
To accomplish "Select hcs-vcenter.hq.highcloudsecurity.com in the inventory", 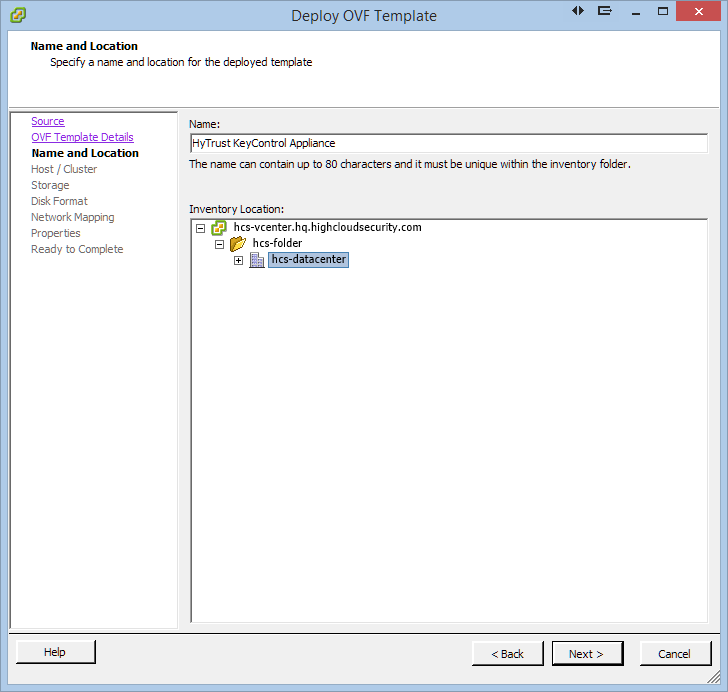I will 327,227.
